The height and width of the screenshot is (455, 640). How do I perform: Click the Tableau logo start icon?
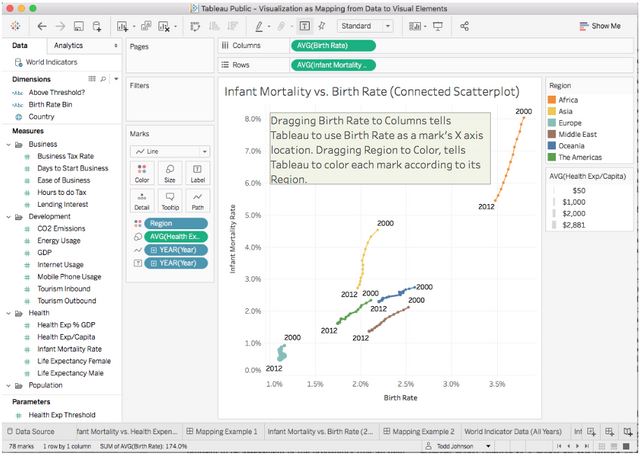click(16, 26)
